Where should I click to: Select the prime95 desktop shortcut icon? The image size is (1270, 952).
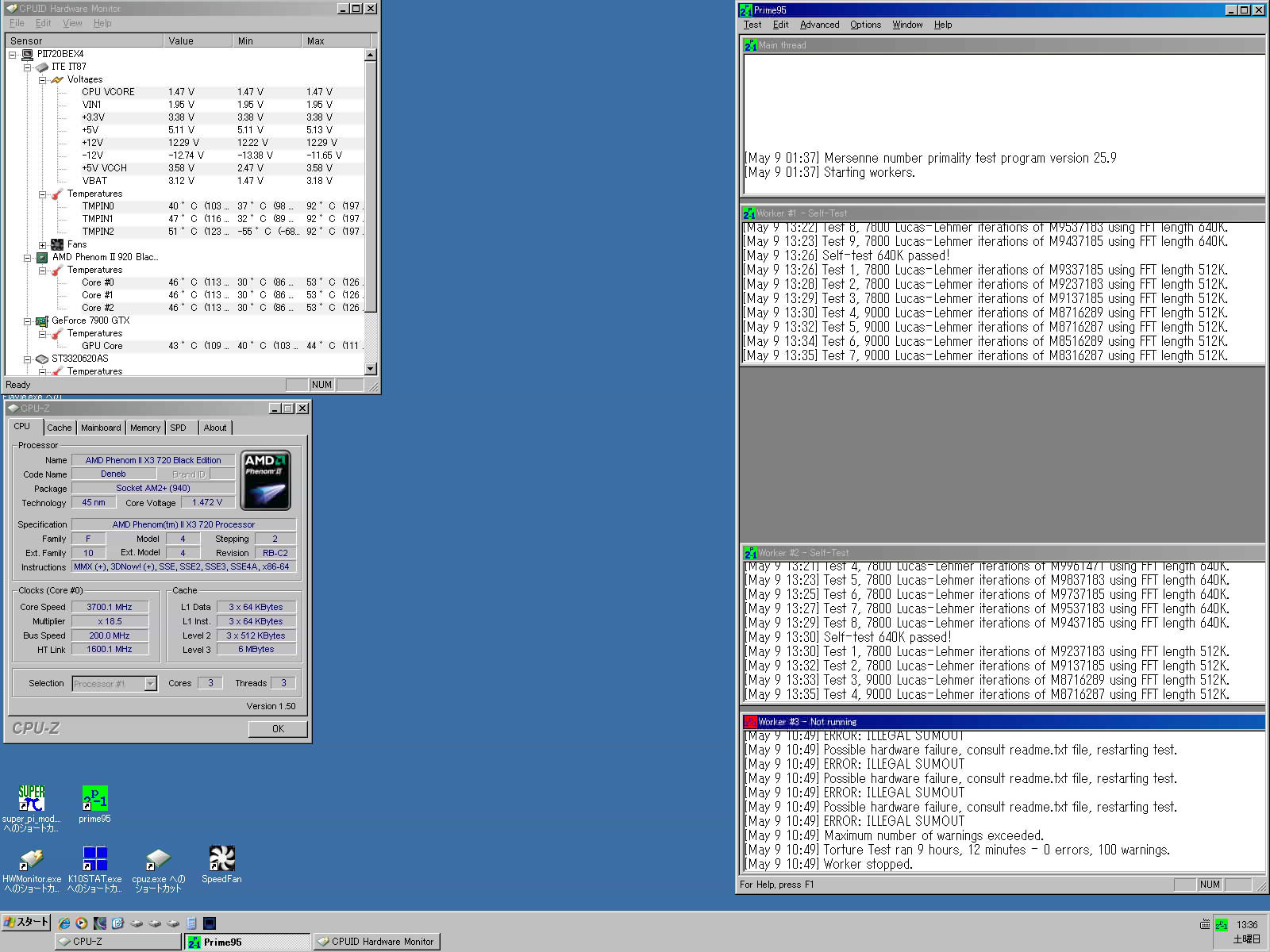(94, 798)
